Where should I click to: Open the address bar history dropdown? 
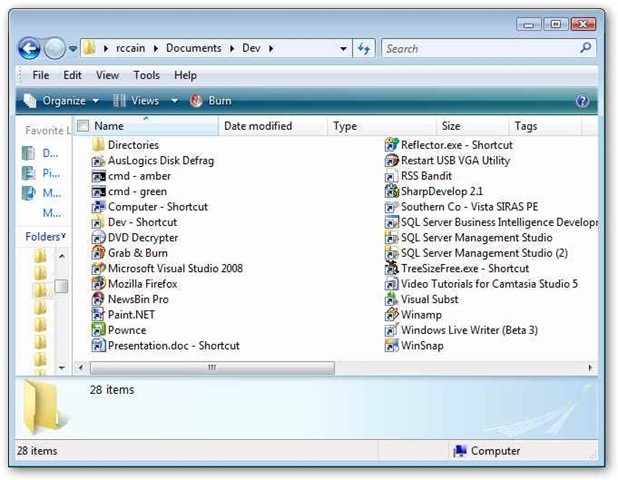(344, 48)
